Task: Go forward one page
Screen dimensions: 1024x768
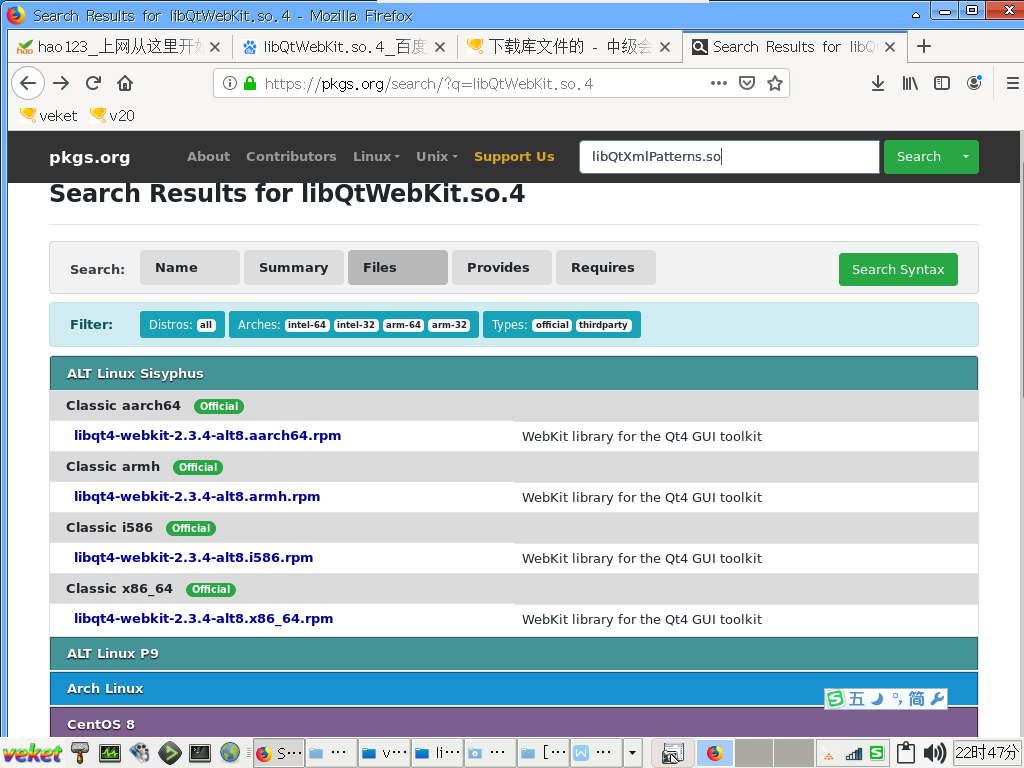Action: (61, 84)
